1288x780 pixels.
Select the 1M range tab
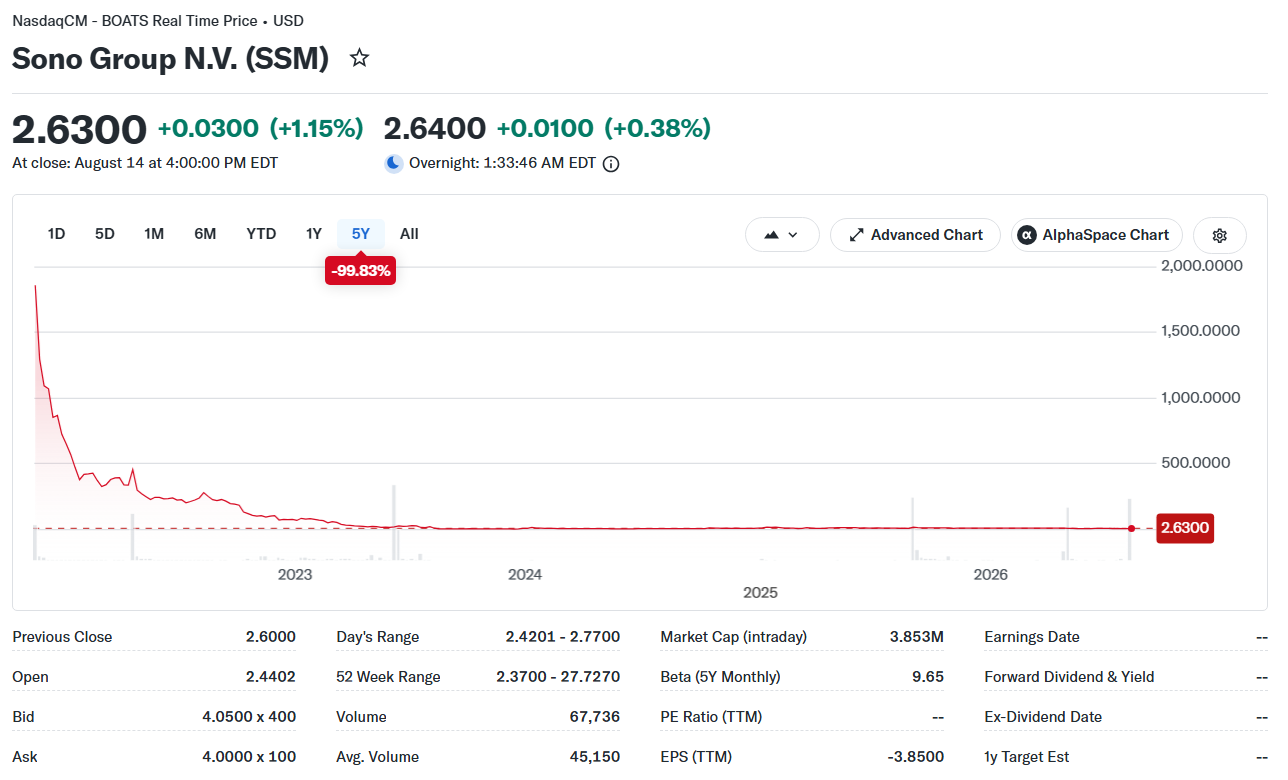[x=154, y=234]
